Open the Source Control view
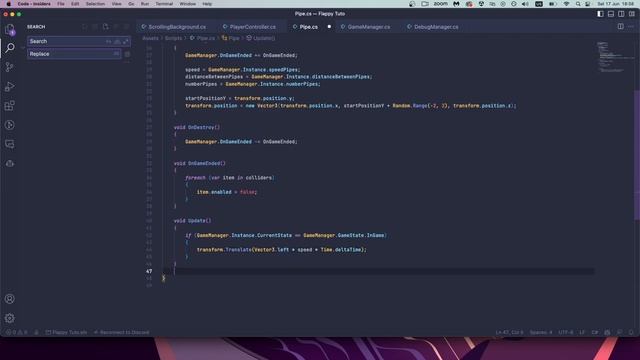Image resolution: width=640 pixels, height=360 pixels. 10,67
